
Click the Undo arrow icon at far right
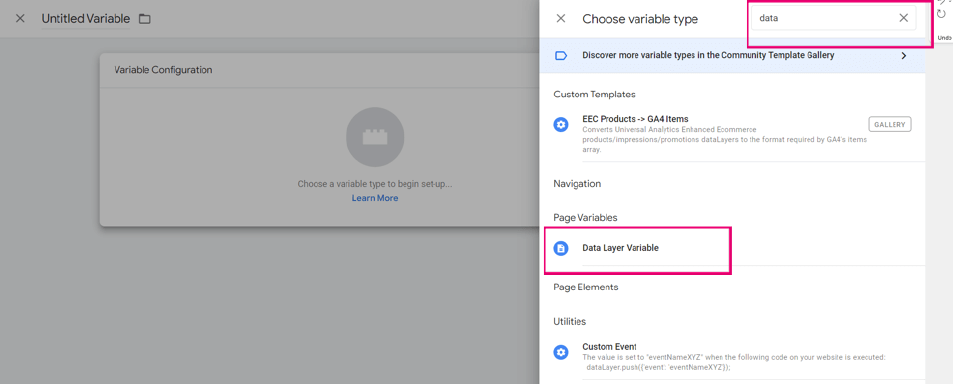point(942,13)
